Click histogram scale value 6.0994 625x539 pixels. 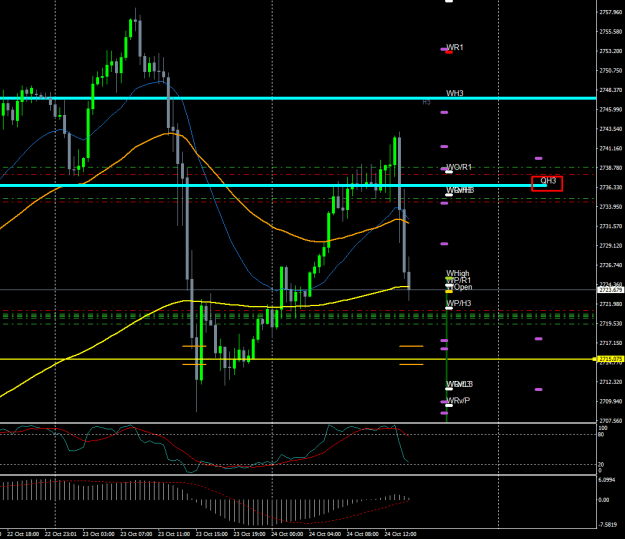[x=607, y=480]
